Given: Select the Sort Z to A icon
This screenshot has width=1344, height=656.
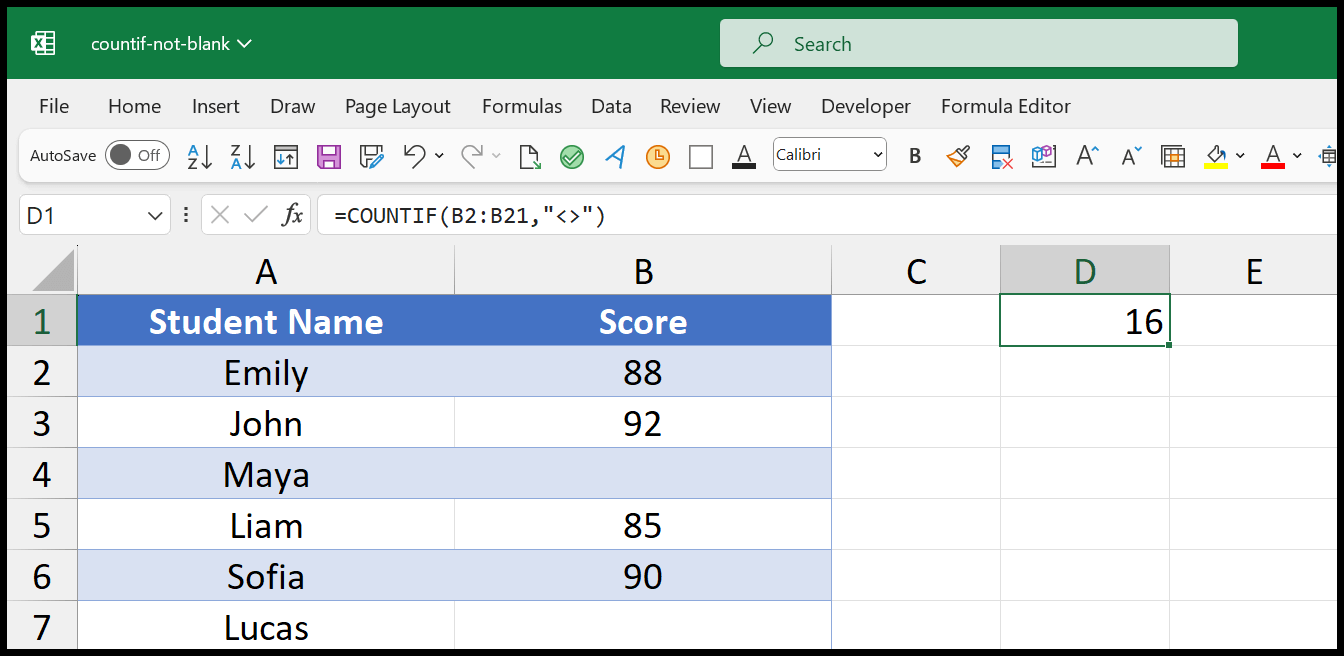Looking at the screenshot, I should tap(241, 157).
